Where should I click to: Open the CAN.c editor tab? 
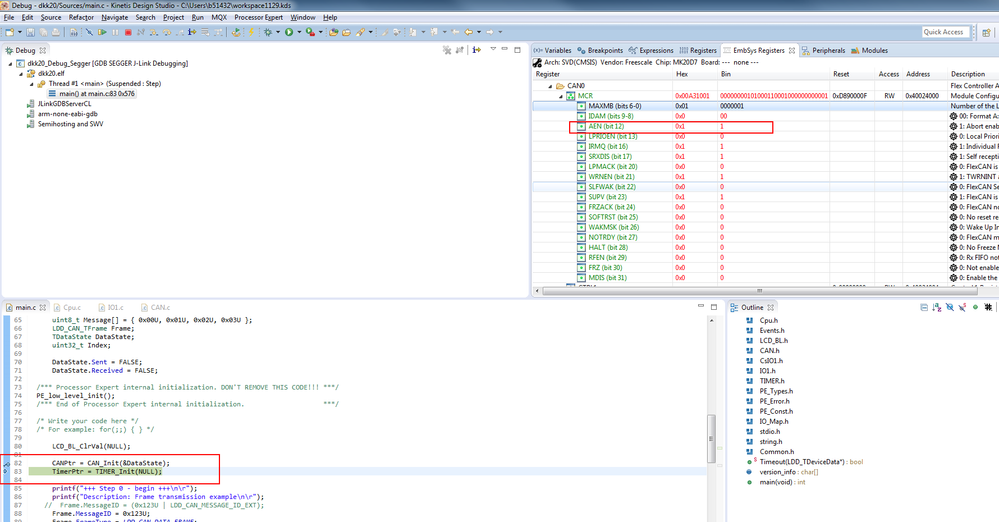click(x=158, y=307)
